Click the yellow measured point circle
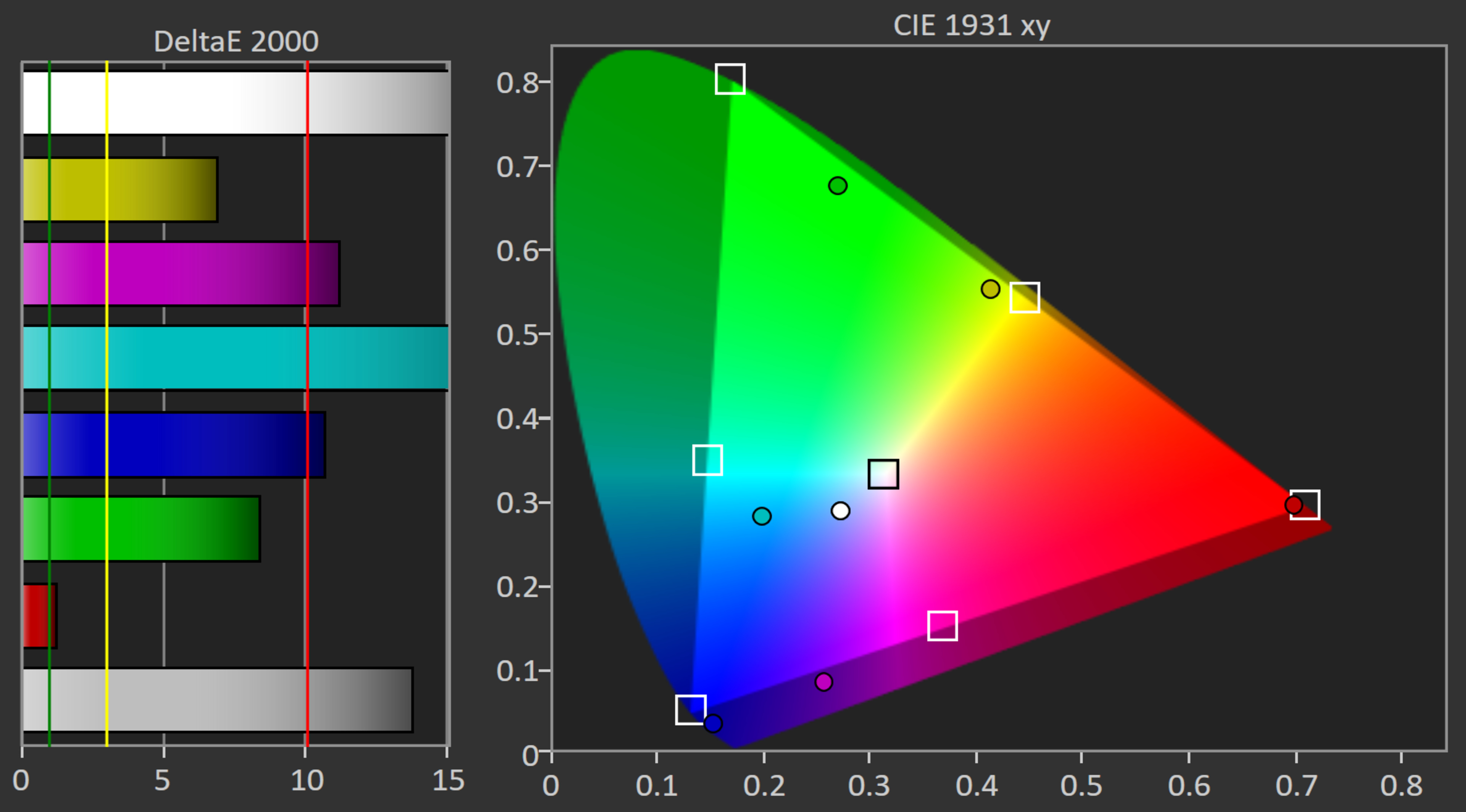 [990, 289]
